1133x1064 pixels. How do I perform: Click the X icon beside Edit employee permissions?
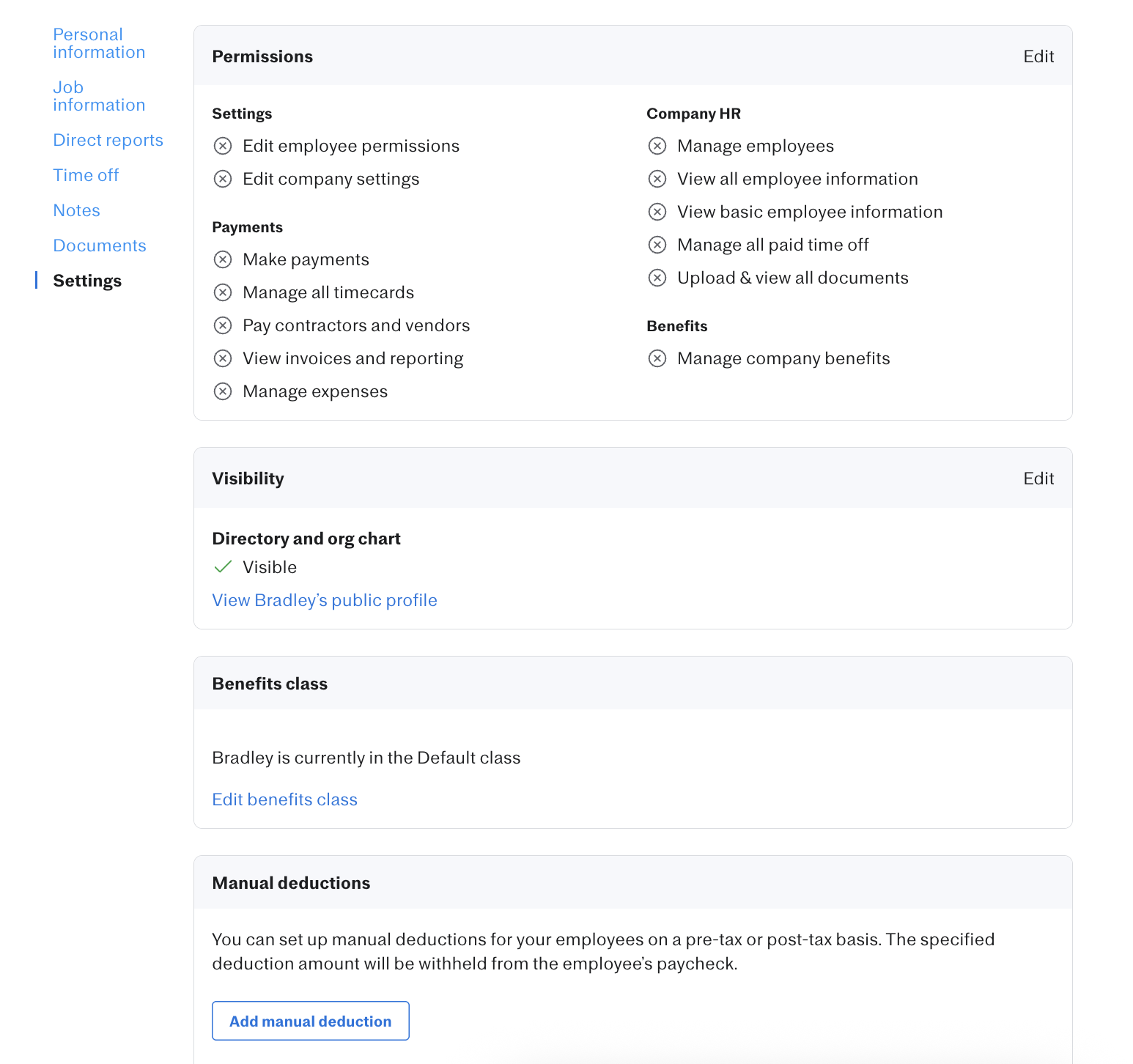(223, 146)
